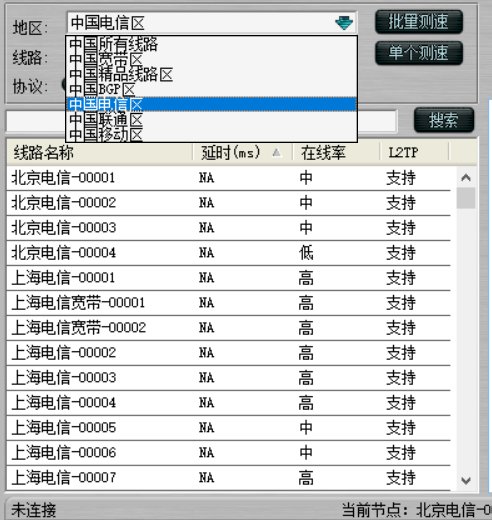Click 支持 cell in 上海电信-00006 row
This screenshot has width=492, height=520.
pos(401,453)
